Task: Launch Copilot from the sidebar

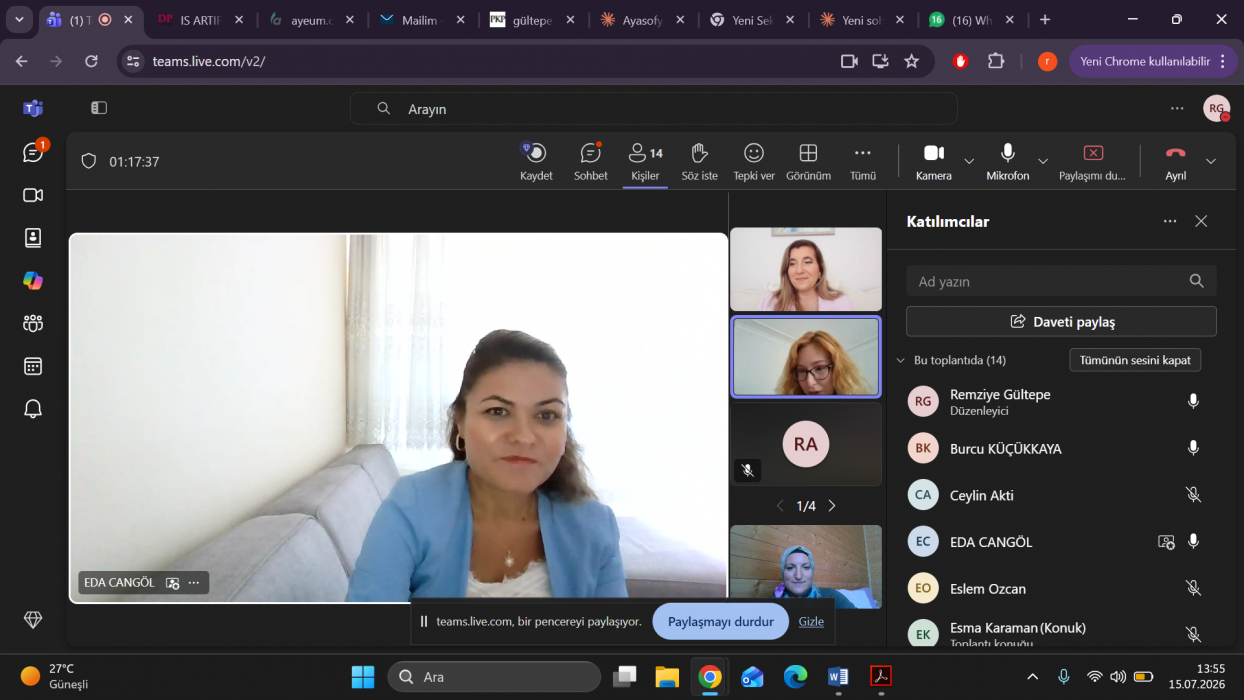Action: (33, 281)
